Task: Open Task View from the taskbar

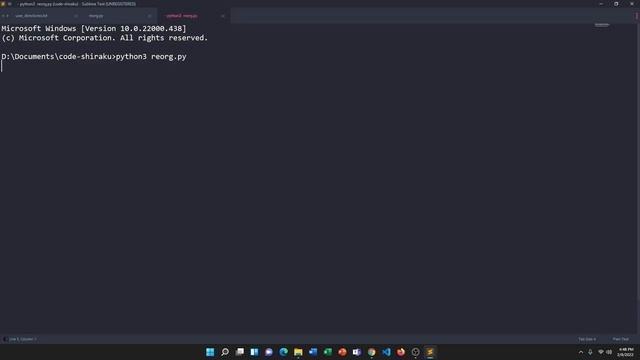Action: pyautogui.click(x=240, y=352)
